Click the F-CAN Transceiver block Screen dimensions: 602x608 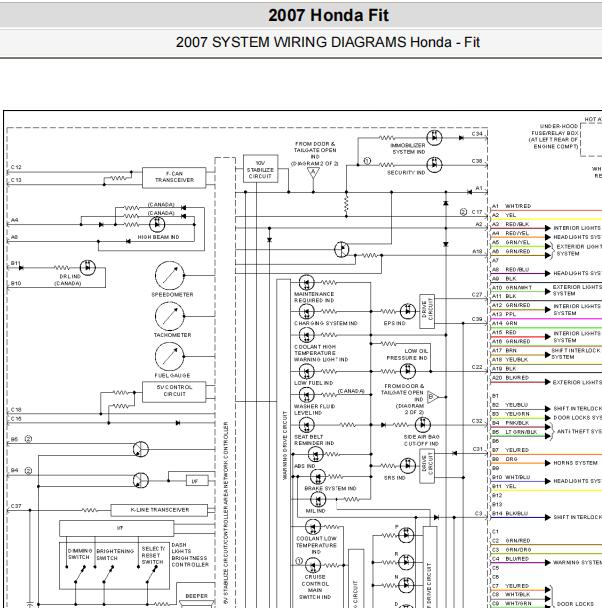pos(174,178)
